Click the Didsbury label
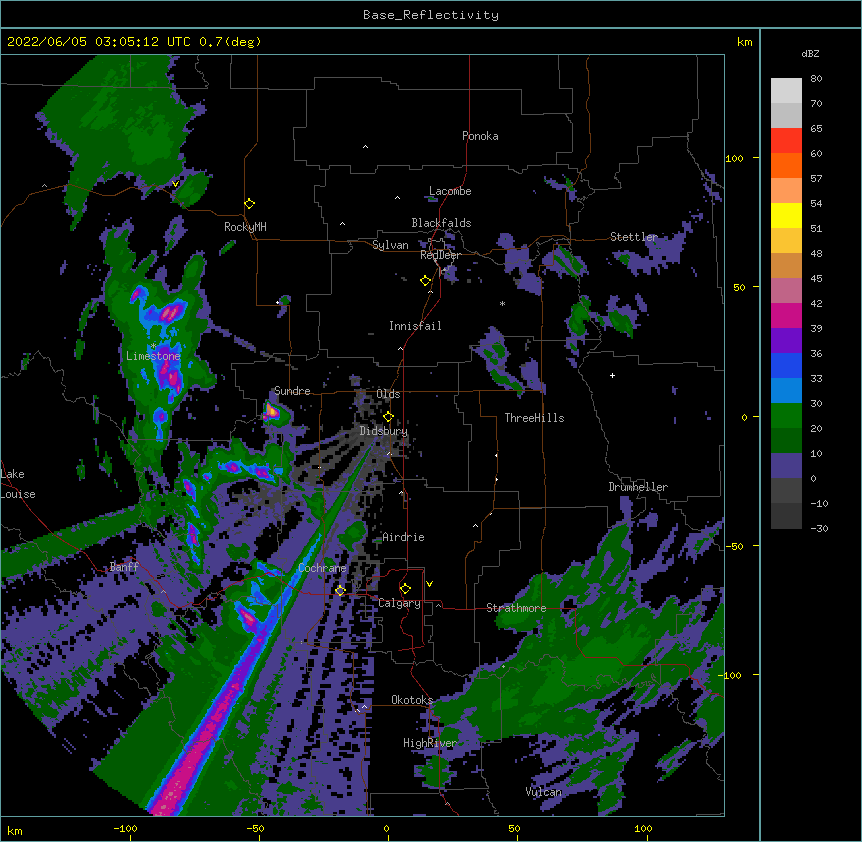The image size is (862, 842). pyautogui.click(x=384, y=431)
